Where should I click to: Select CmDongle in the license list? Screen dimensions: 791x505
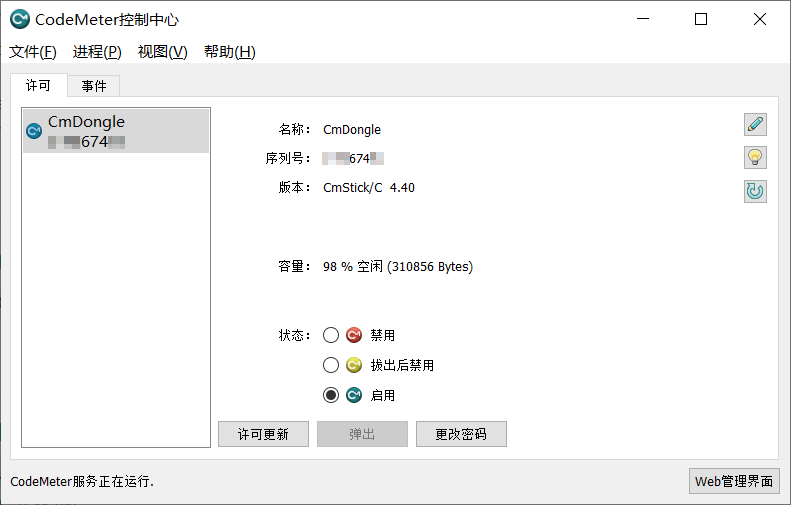click(116, 131)
